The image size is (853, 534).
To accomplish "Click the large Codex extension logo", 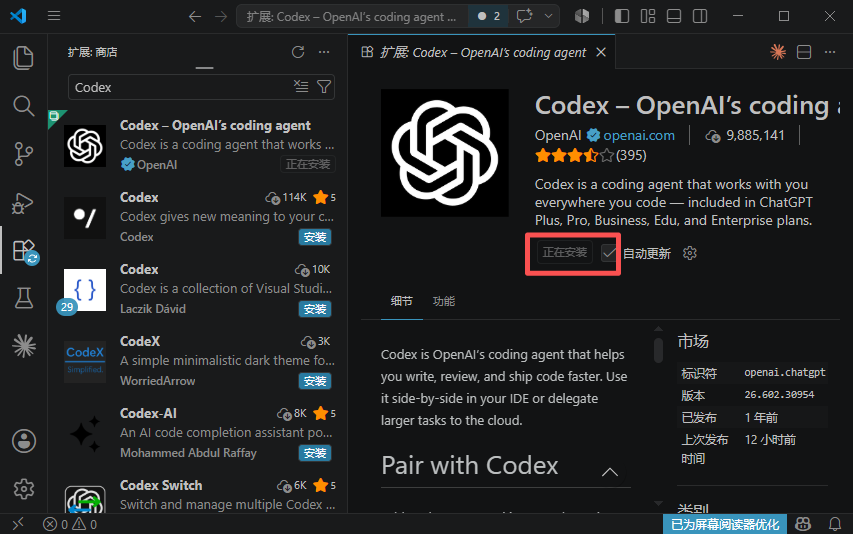I will pos(445,153).
